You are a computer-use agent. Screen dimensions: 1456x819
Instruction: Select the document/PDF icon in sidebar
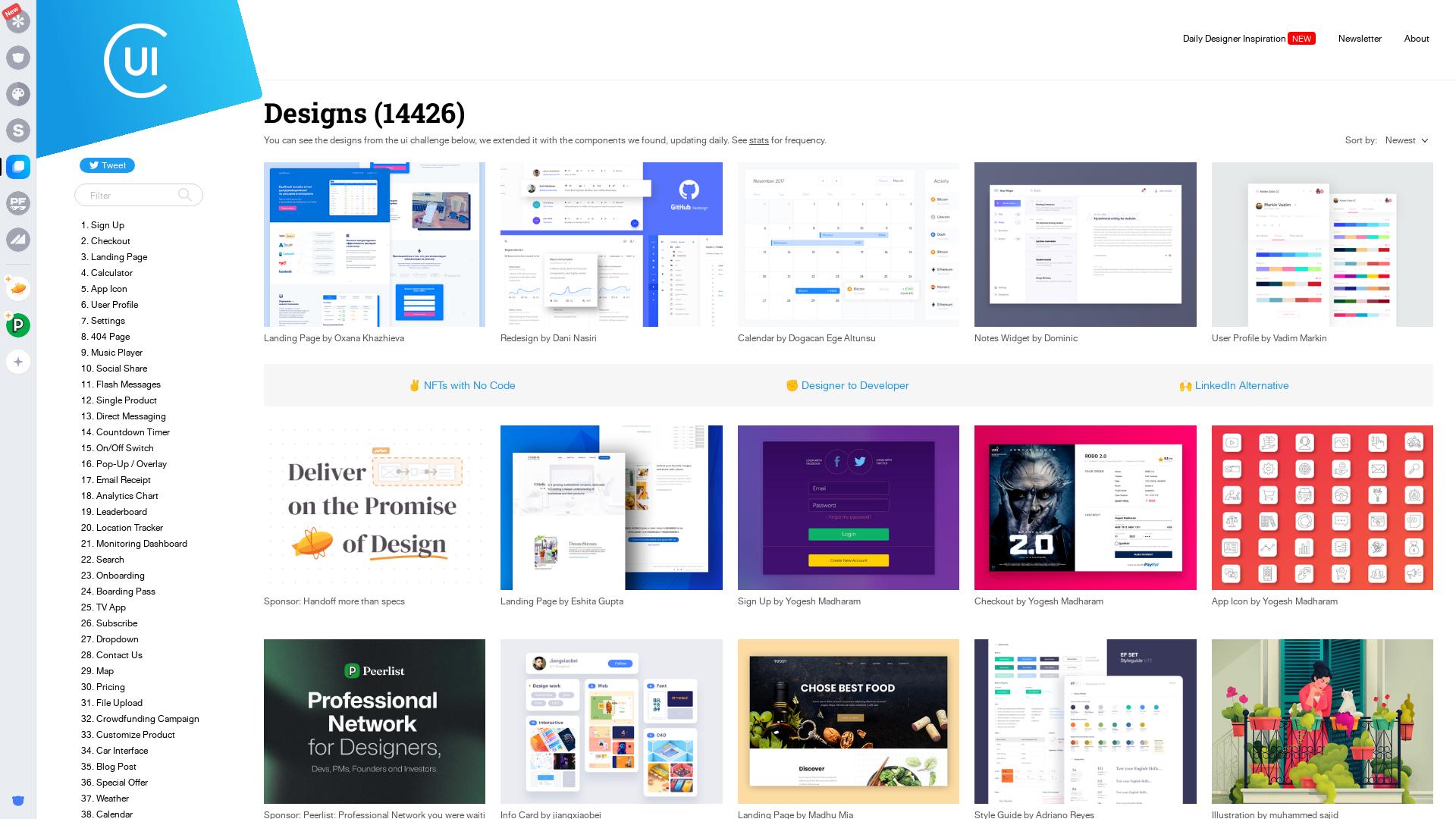(x=19, y=203)
